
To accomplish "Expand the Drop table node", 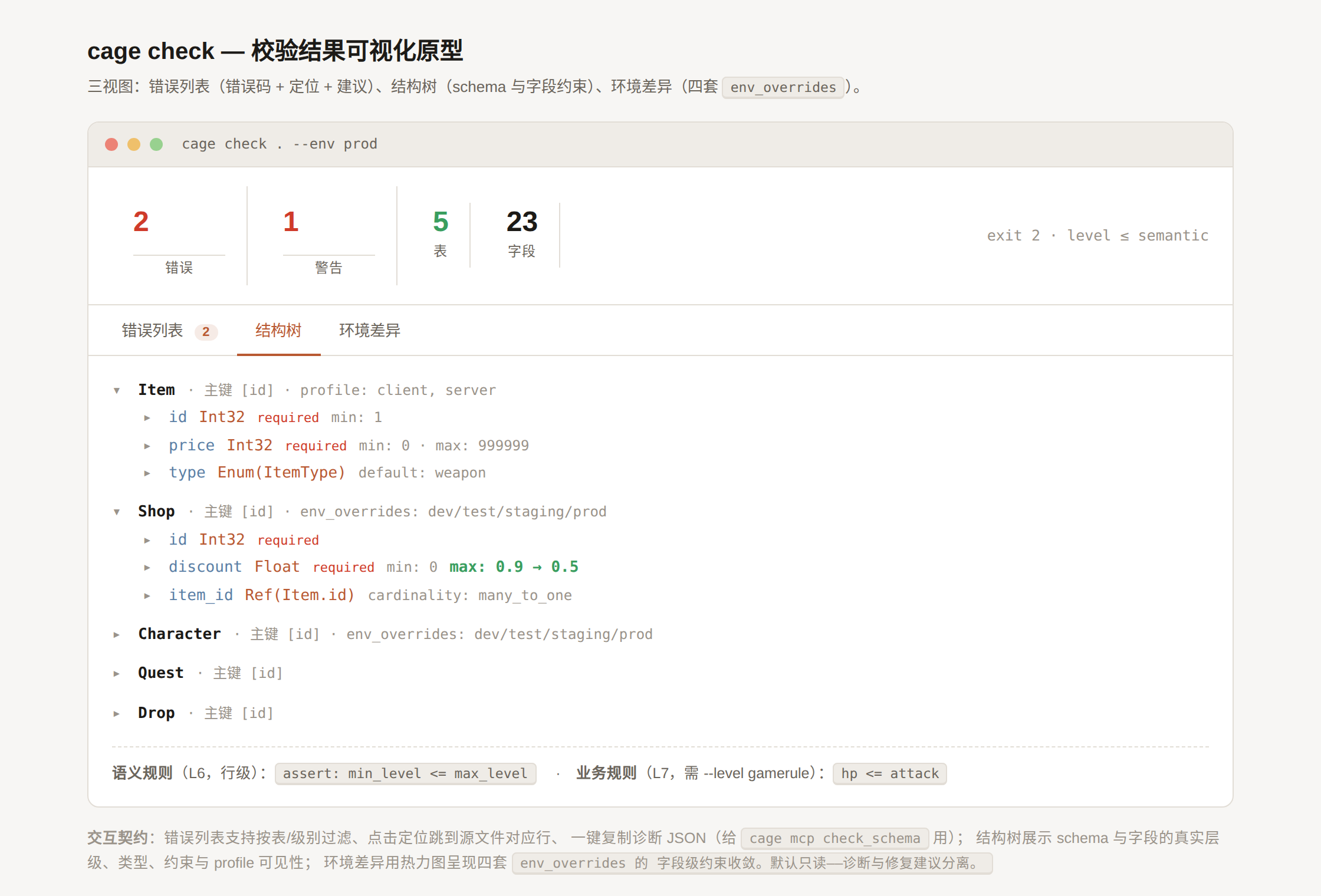I will (117, 713).
